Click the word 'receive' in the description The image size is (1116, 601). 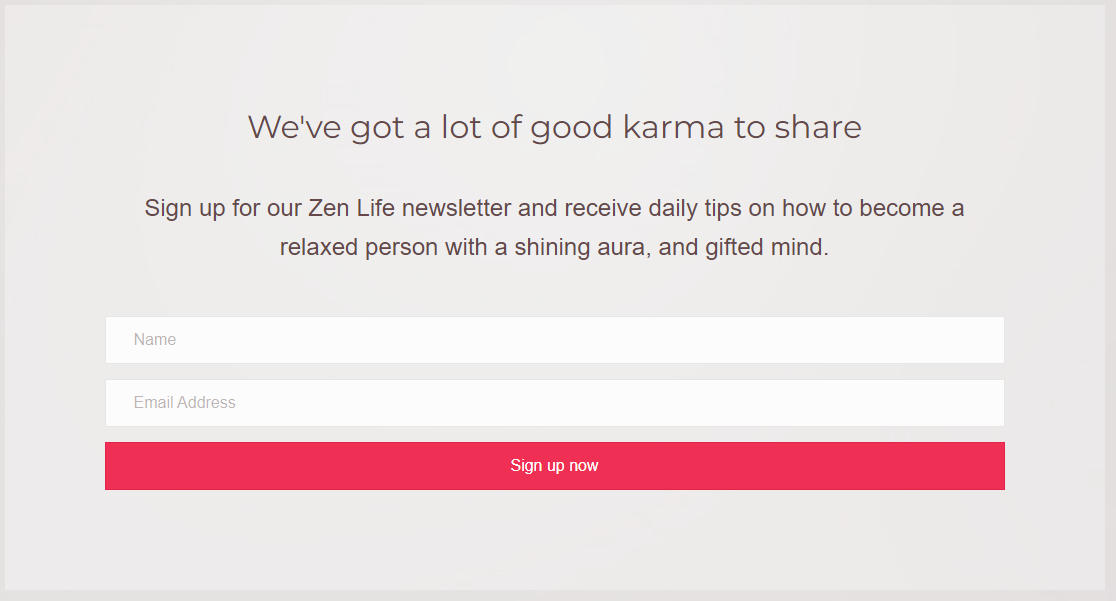point(602,209)
